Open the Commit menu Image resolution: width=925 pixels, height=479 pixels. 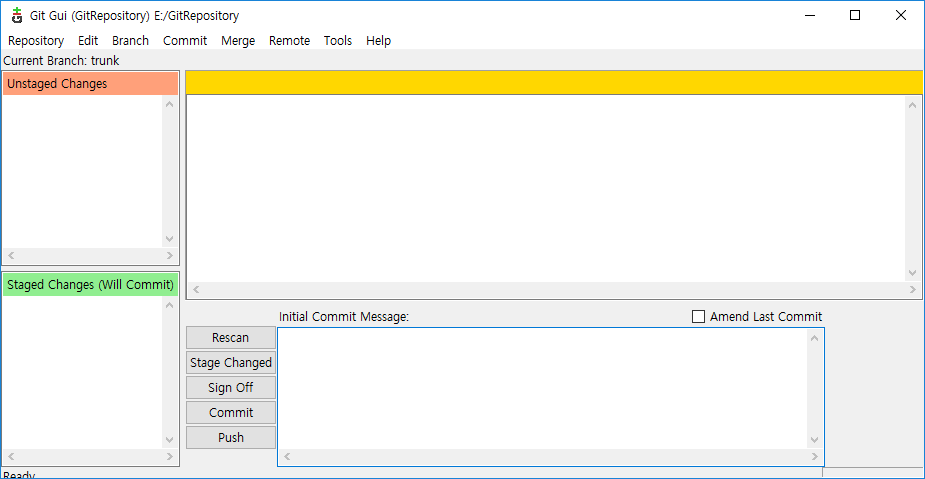(185, 41)
